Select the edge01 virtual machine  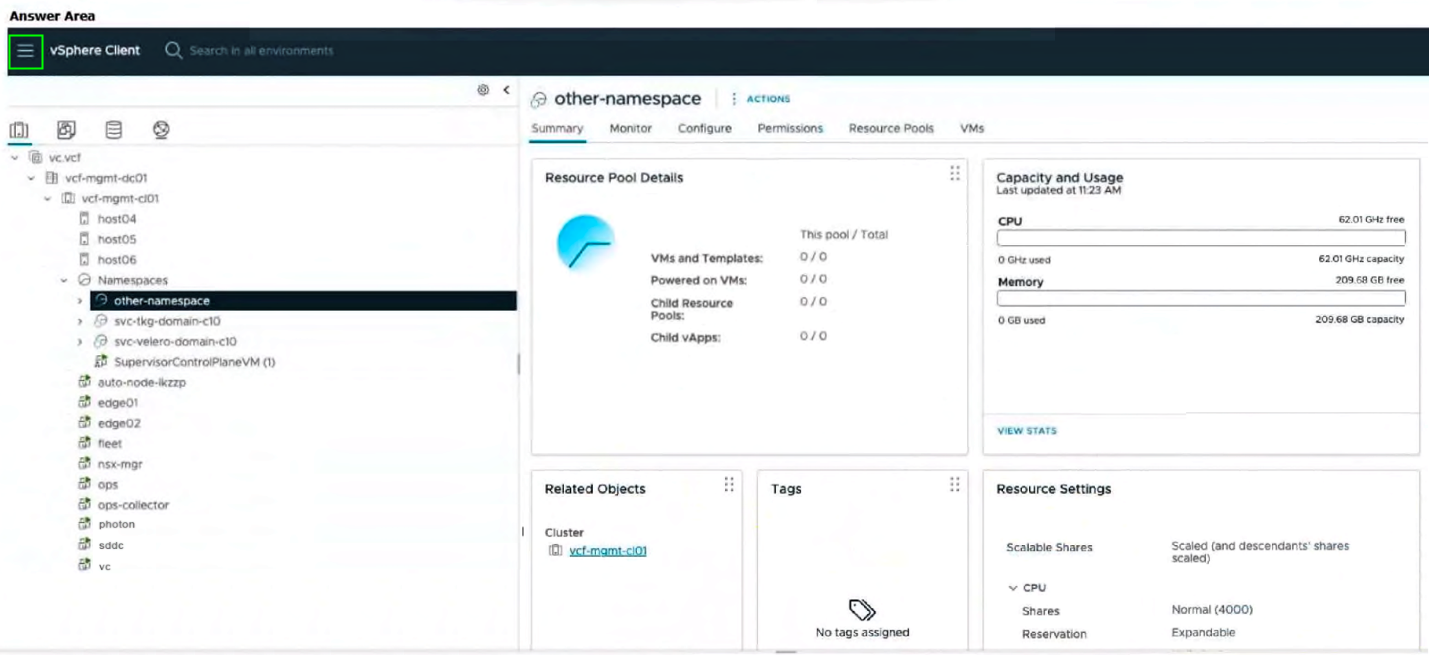(x=118, y=403)
